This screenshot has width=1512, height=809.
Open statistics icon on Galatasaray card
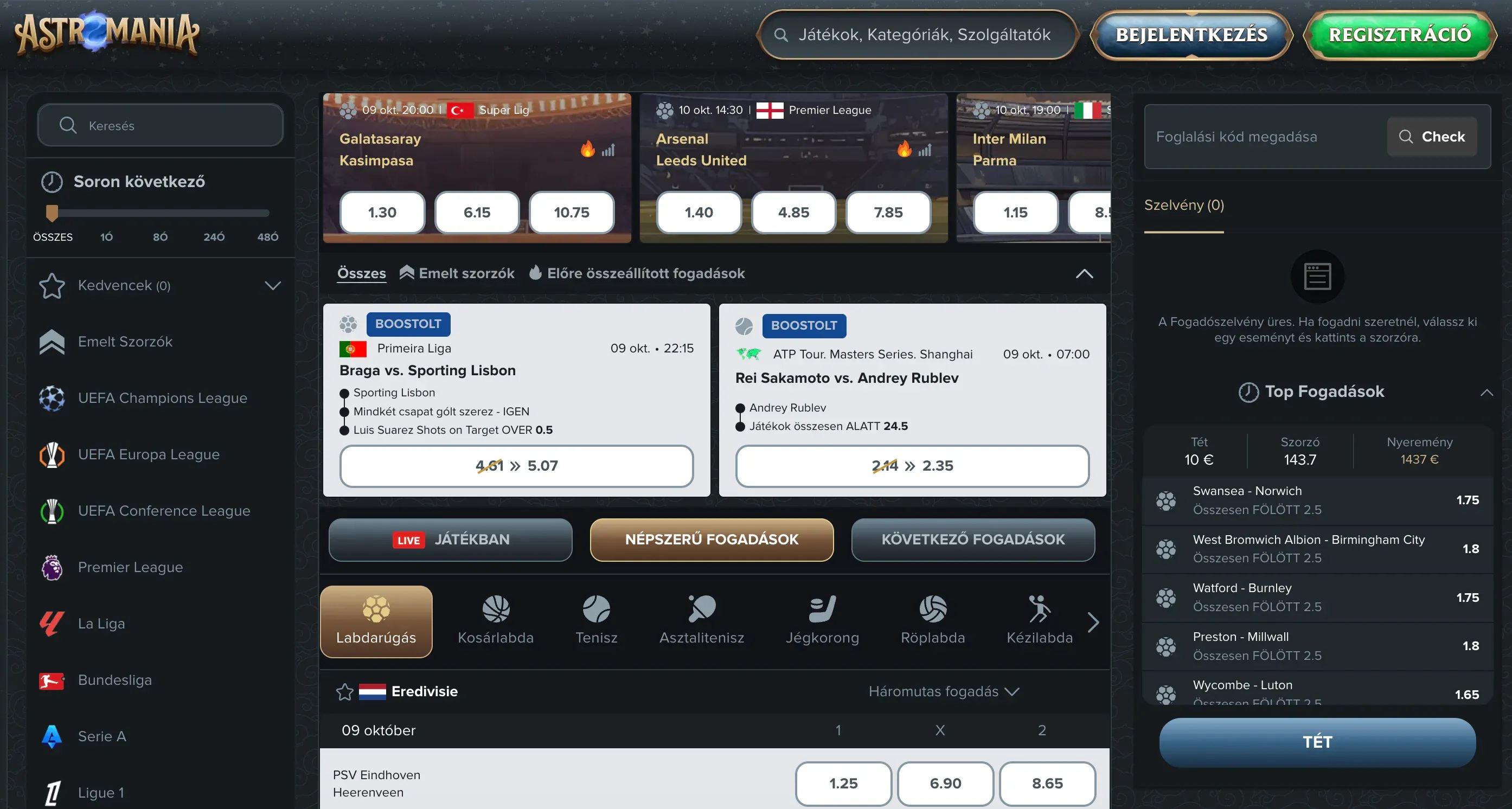pos(608,150)
